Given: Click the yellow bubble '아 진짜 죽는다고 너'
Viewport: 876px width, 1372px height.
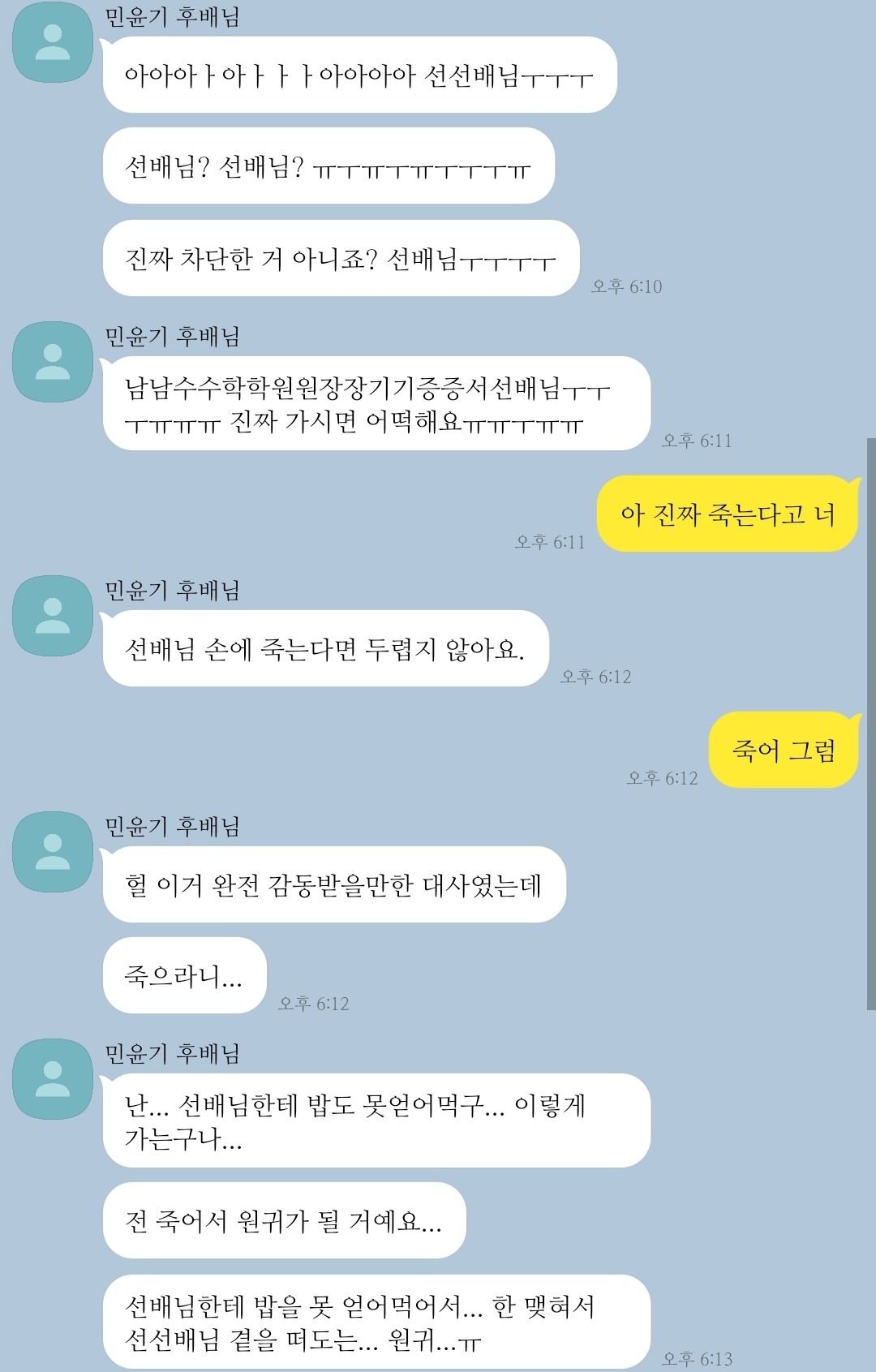Looking at the screenshot, I should 728,514.
